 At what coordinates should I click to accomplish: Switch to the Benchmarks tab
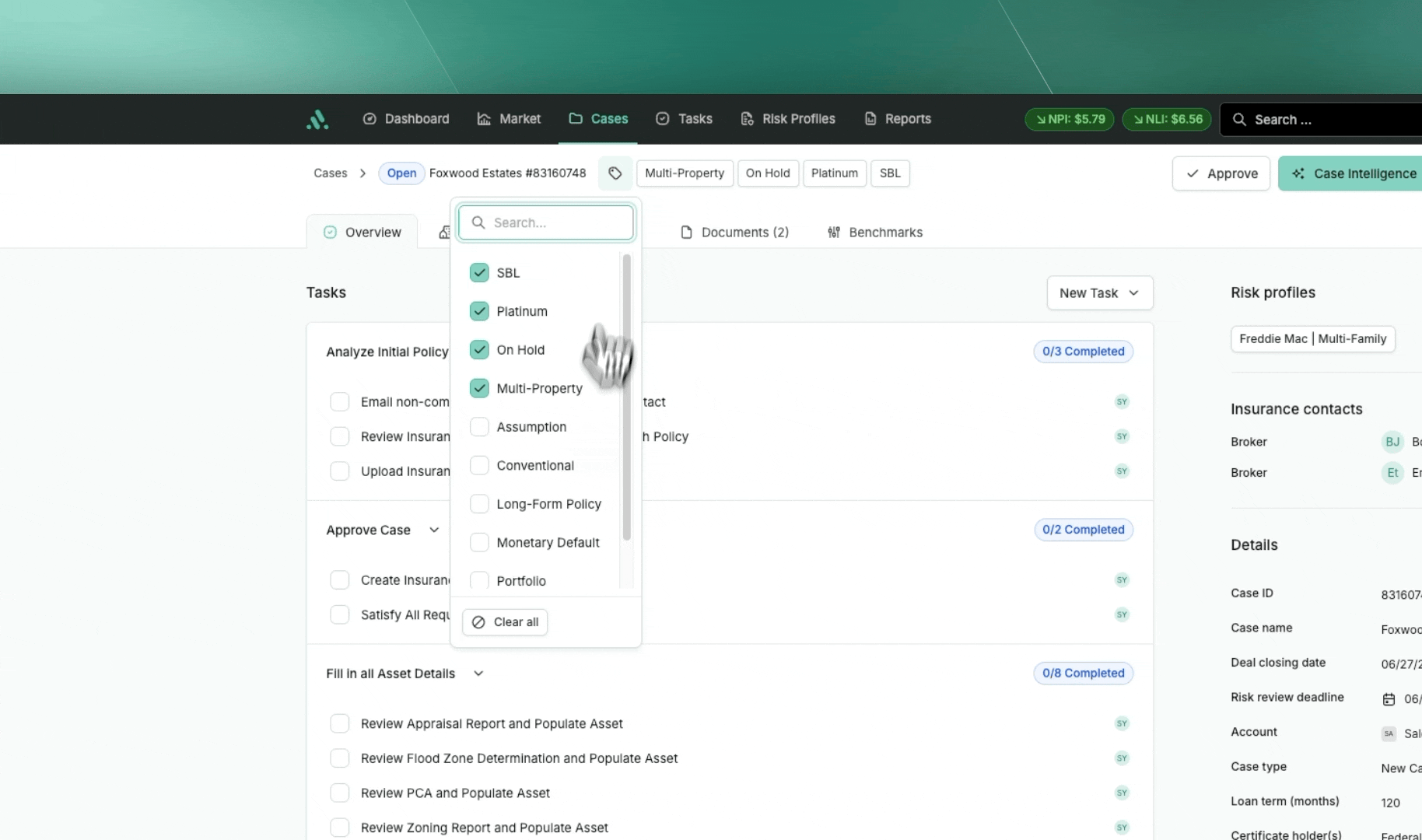coord(875,233)
